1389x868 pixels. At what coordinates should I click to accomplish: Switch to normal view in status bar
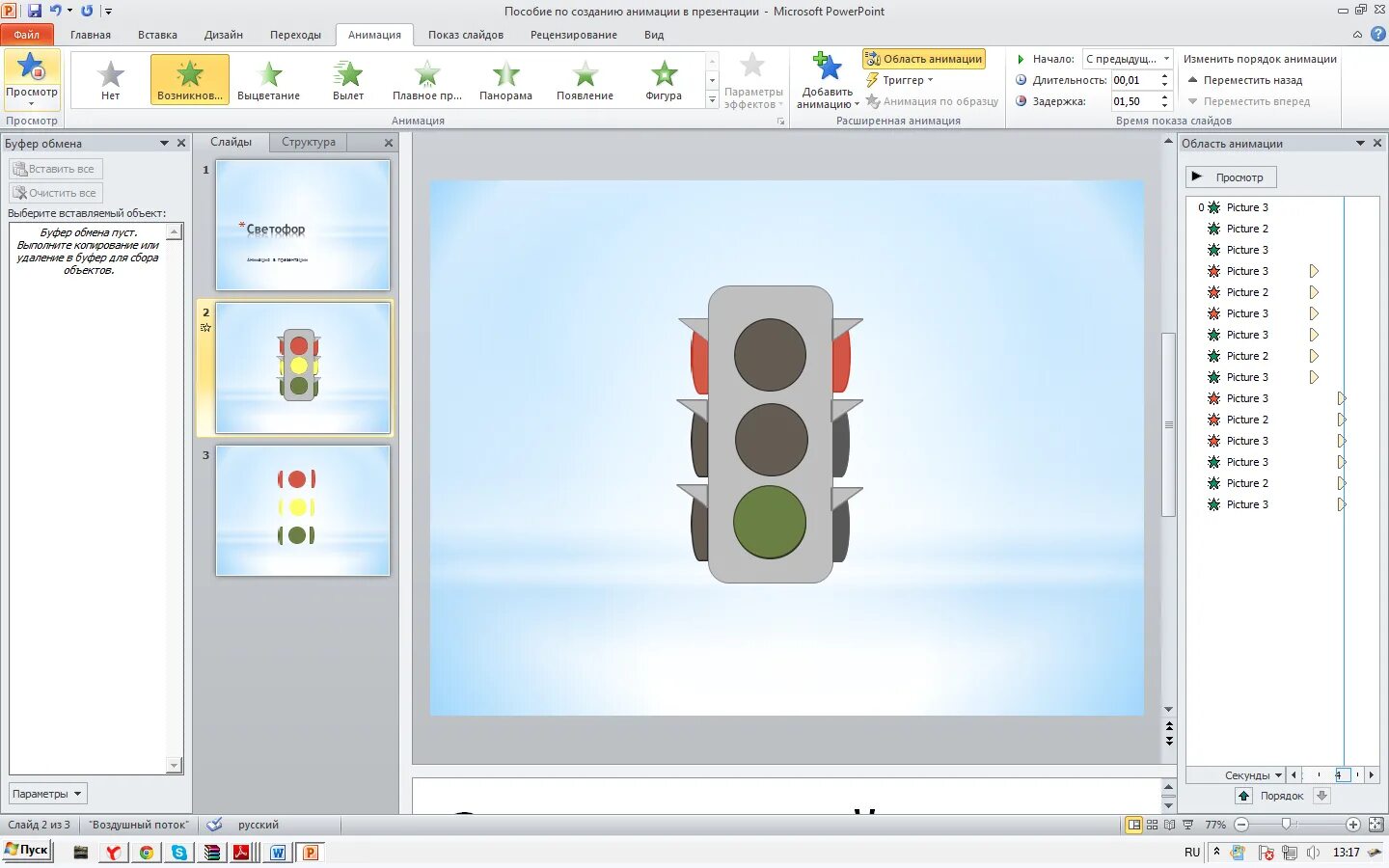1133,825
